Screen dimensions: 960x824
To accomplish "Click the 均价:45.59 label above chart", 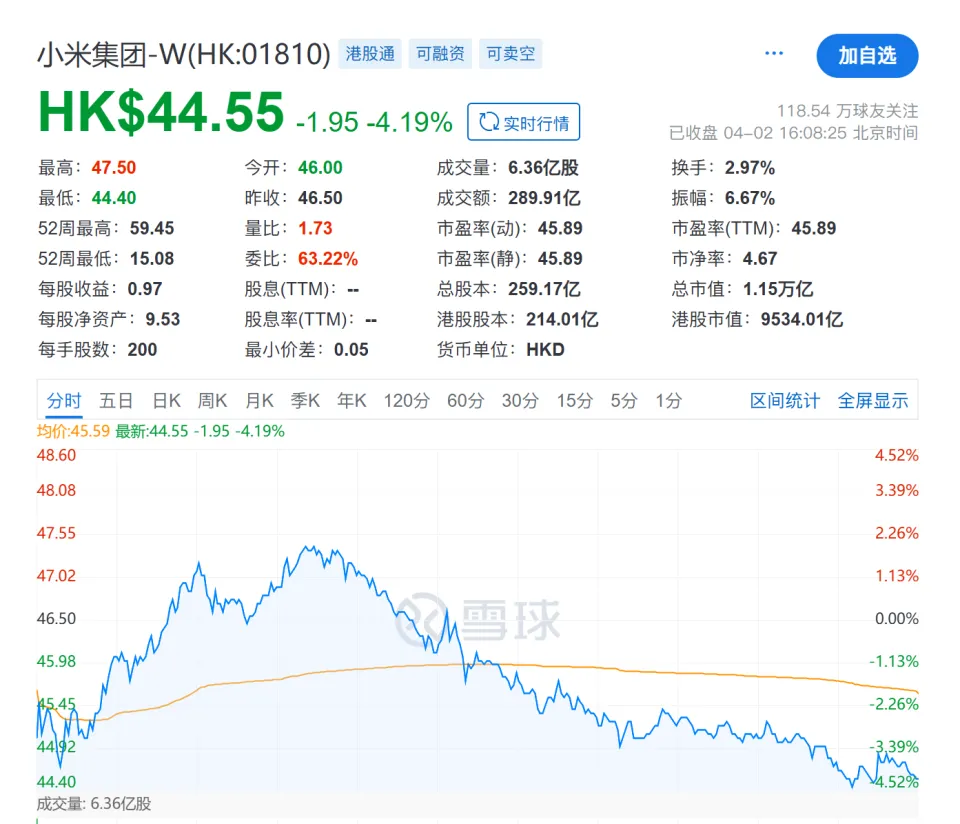I will pos(73,431).
